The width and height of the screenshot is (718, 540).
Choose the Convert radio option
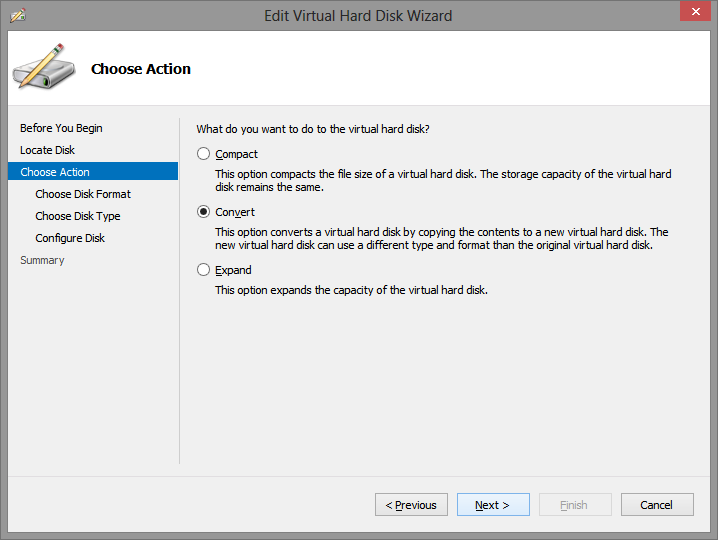[x=204, y=212]
